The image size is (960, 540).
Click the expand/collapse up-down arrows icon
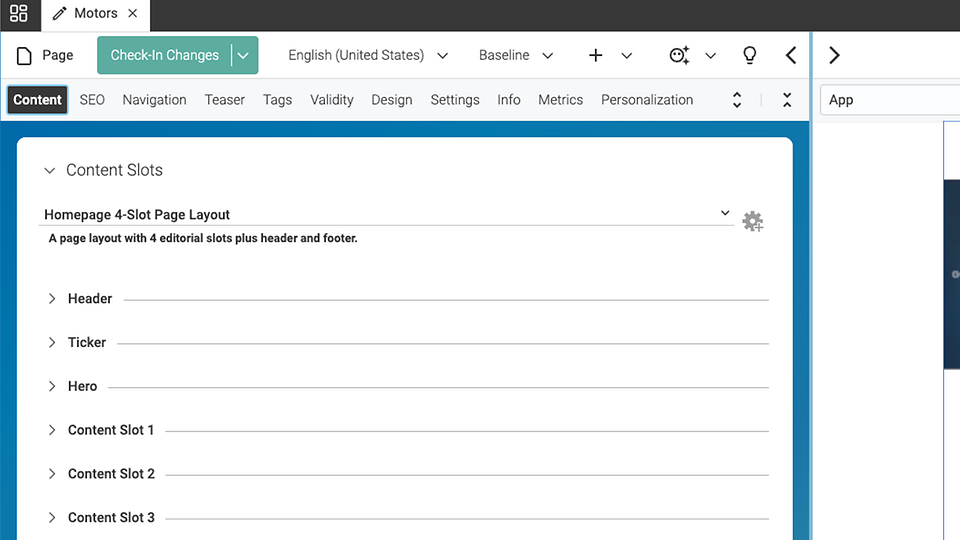point(737,100)
